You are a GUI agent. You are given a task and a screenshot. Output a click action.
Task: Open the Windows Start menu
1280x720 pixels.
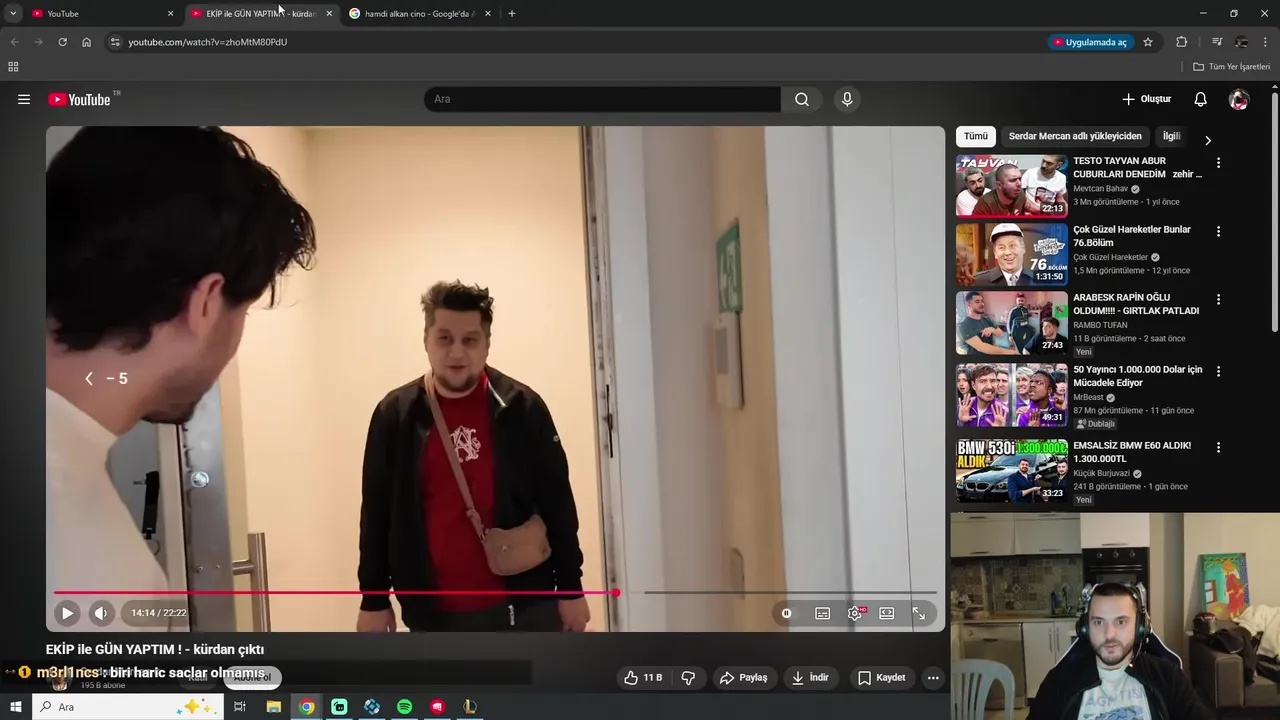point(15,707)
